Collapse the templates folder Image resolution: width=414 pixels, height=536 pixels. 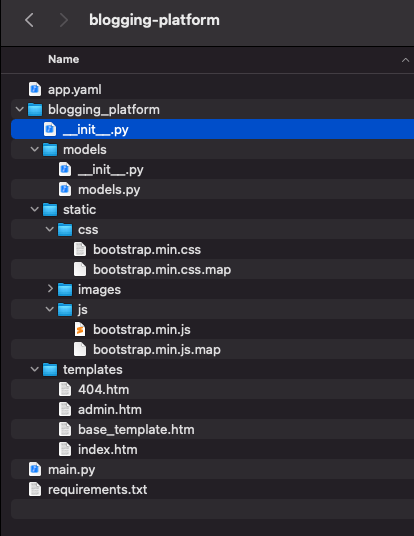pyautogui.click(x=35, y=369)
